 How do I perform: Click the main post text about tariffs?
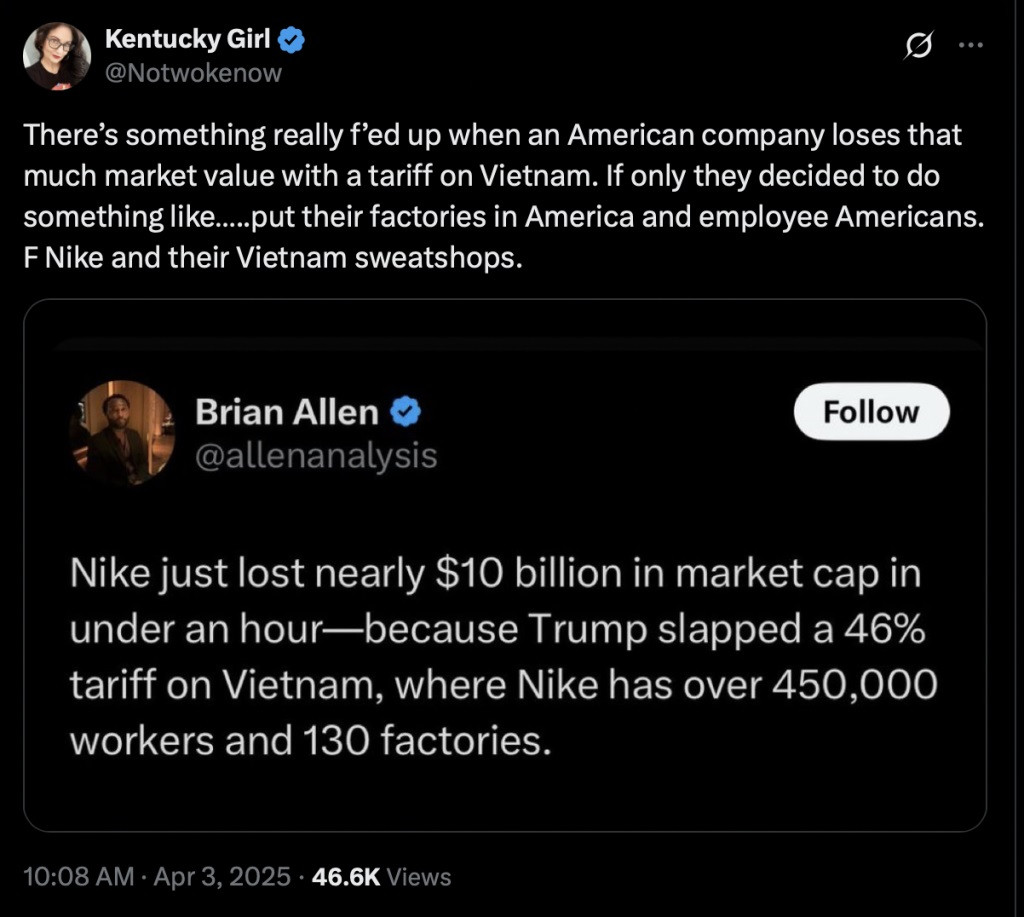[x=490, y=176]
